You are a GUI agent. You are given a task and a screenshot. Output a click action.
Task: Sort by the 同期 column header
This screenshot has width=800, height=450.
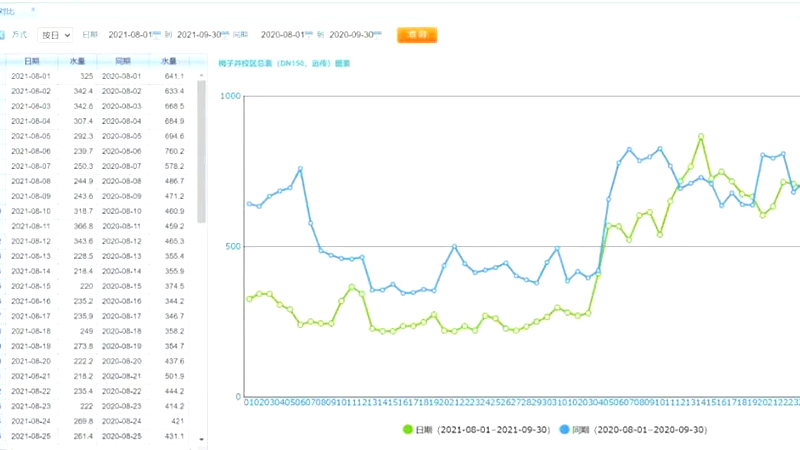[123, 61]
